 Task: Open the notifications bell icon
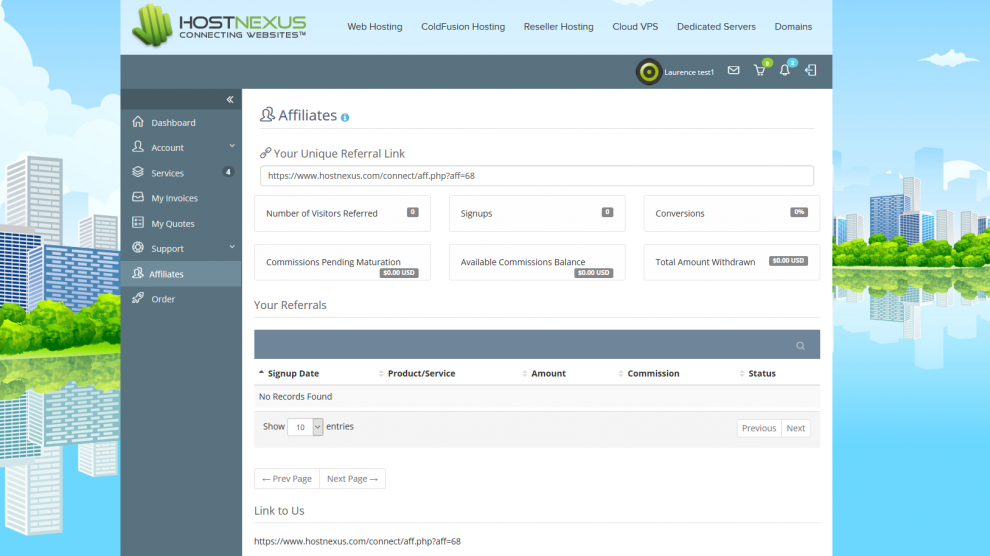[785, 71]
